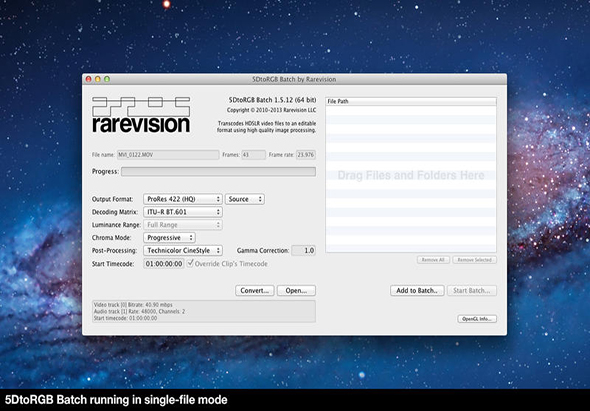Image resolution: width=590 pixels, height=411 pixels.
Task: Click the red close window button
Action: coord(88,79)
